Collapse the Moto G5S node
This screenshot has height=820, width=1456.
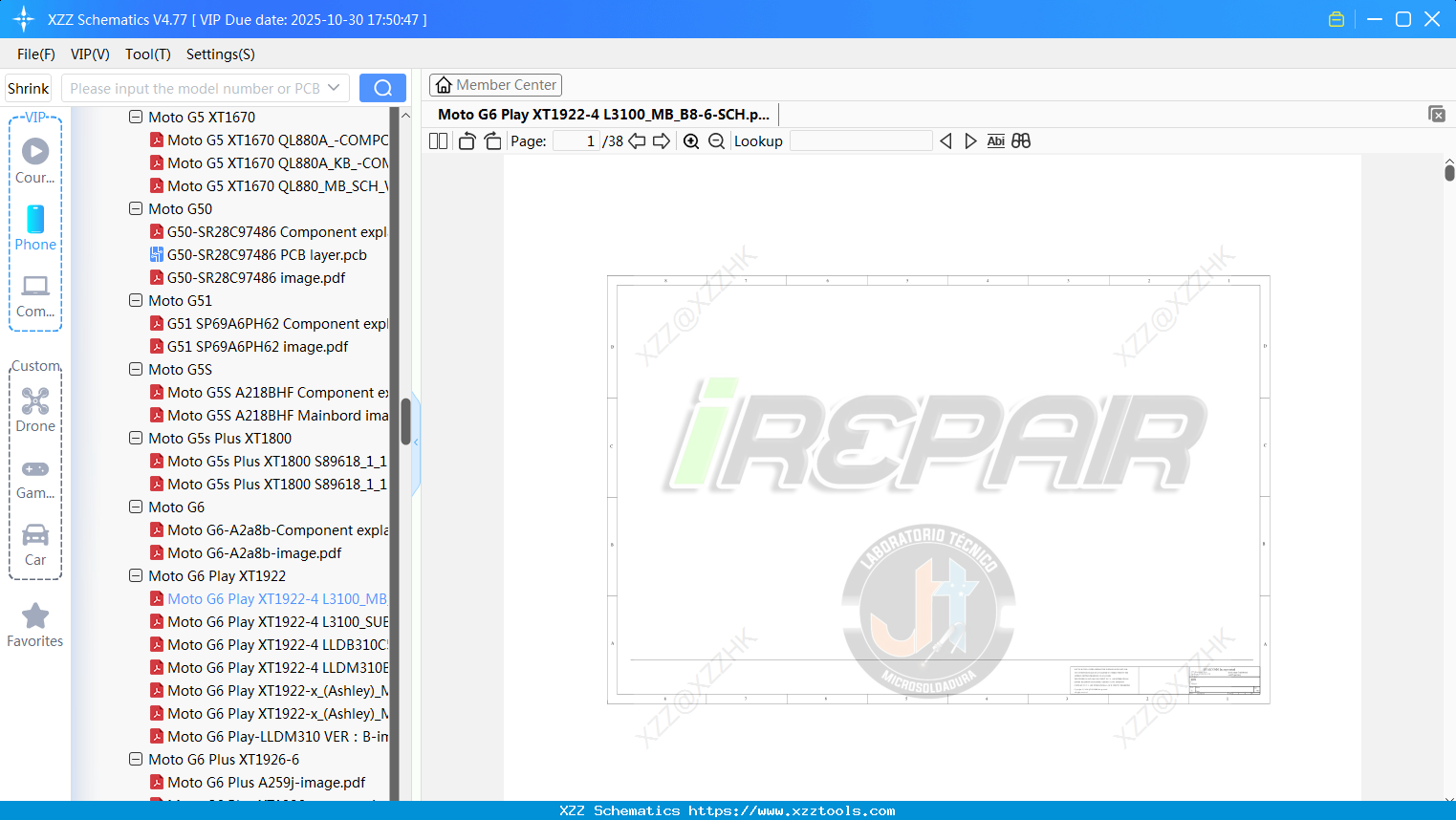coord(136,369)
